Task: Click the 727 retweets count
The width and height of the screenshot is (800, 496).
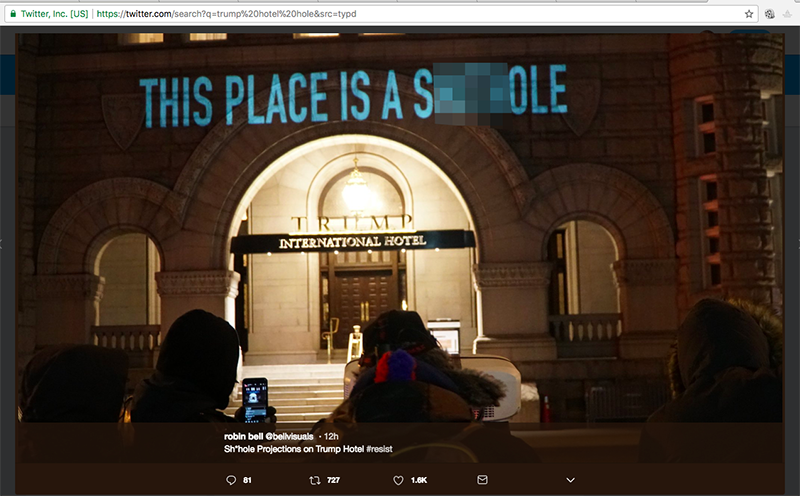Action: pos(333,480)
